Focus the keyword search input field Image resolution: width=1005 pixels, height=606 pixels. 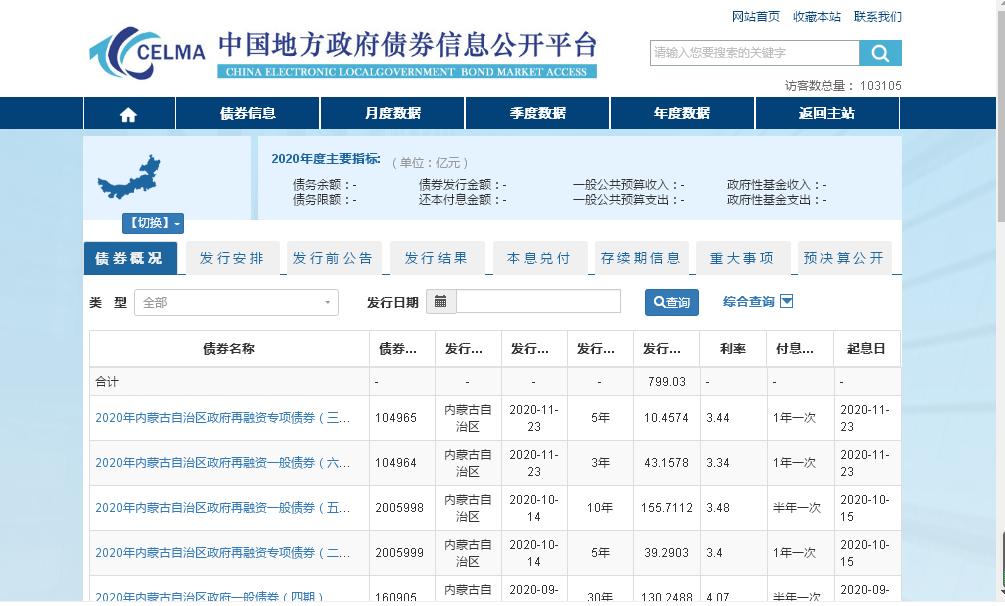click(754, 53)
